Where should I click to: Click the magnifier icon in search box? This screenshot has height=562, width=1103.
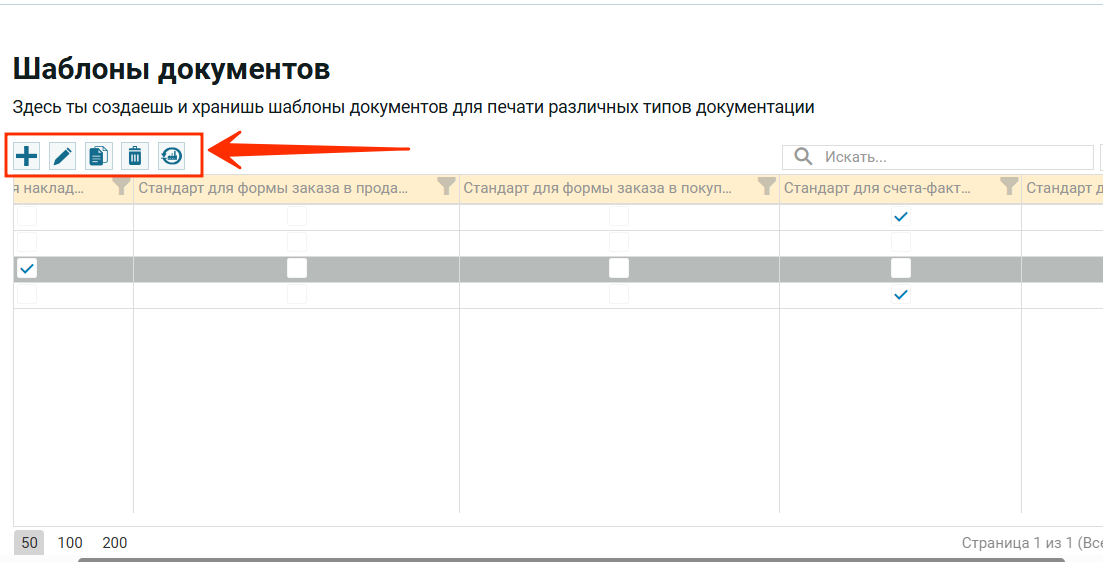pos(802,157)
